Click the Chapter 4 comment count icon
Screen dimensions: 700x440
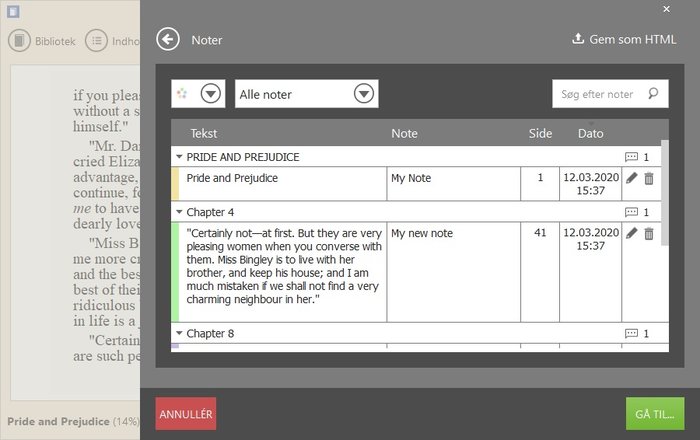click(631, 212)
